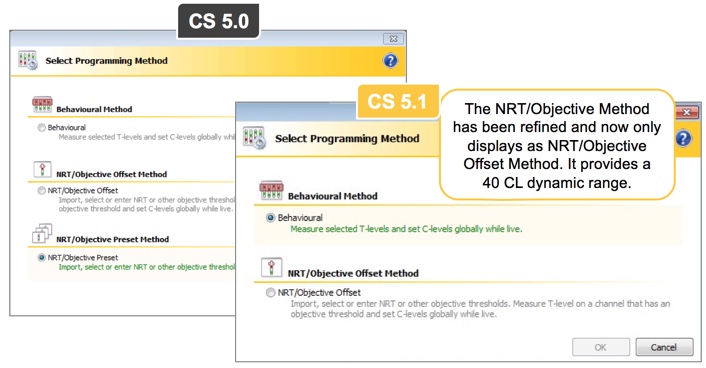Viewport: 706px width, 368px height.
Task: Click NRT/Objective Offset Method icon in CS 5.0
Action: coord(42,170)
